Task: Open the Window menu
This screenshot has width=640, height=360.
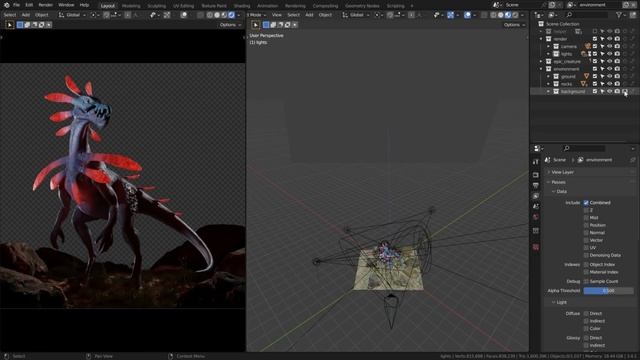Action: point(66,5)
